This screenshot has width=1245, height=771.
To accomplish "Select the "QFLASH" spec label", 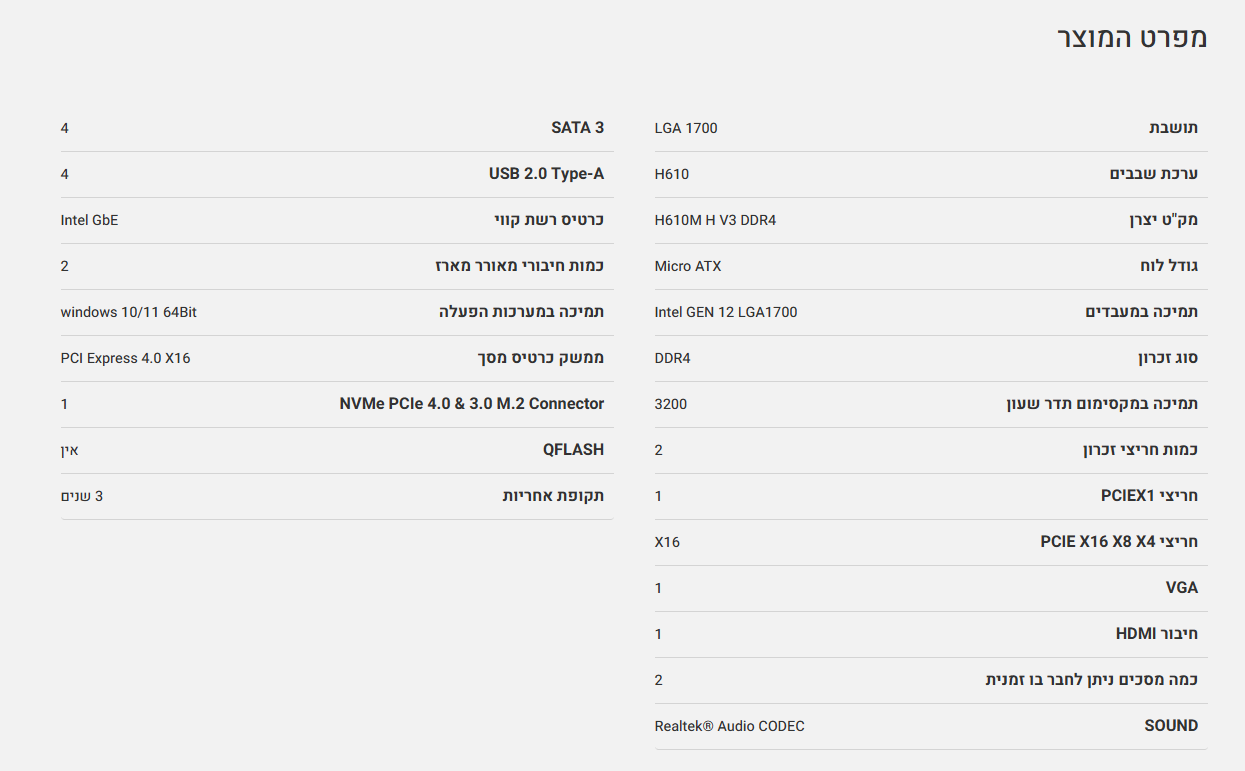I will pyautogui.click(x=573, y=450).
